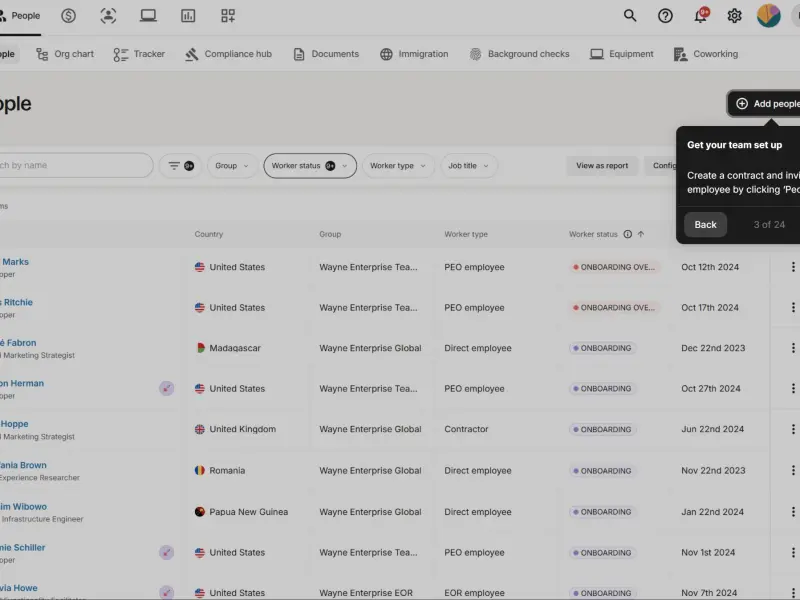Open notifications bell icon
The image size is (800, 600).
[x=701, y=15]
